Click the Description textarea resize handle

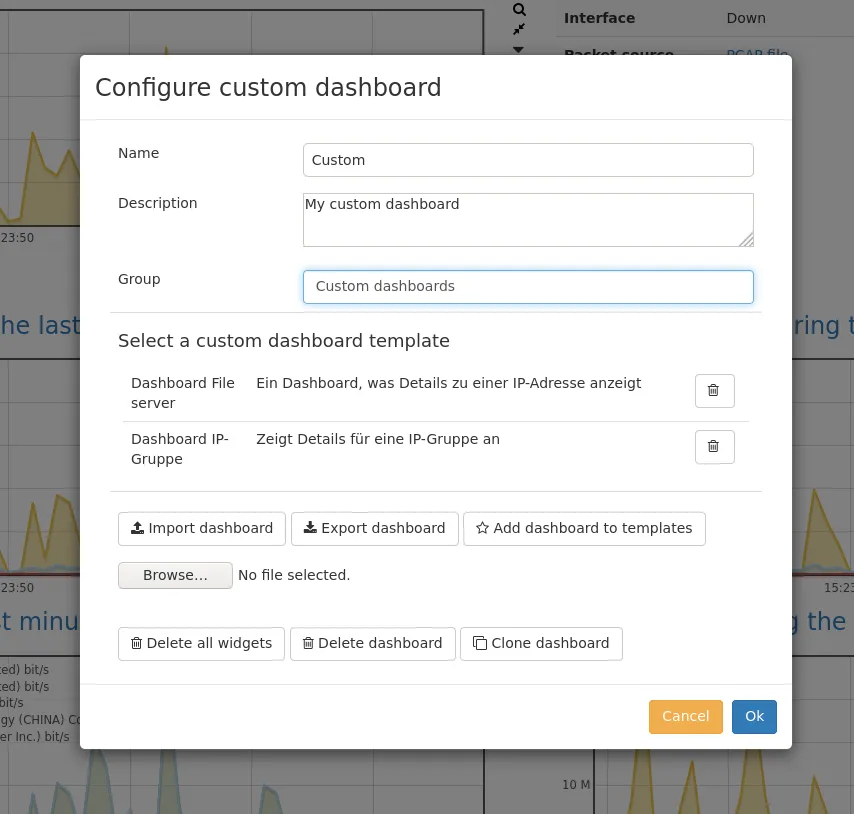(747, 240)
